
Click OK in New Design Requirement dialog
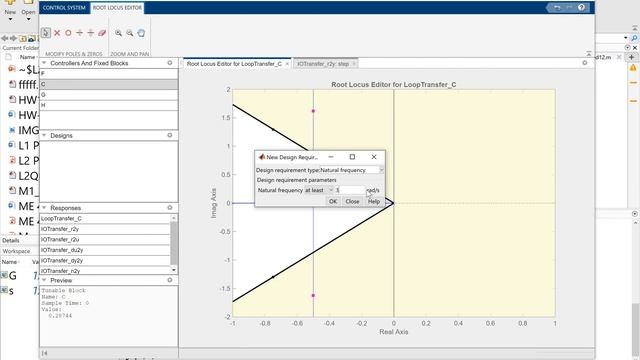pos(333,201)
